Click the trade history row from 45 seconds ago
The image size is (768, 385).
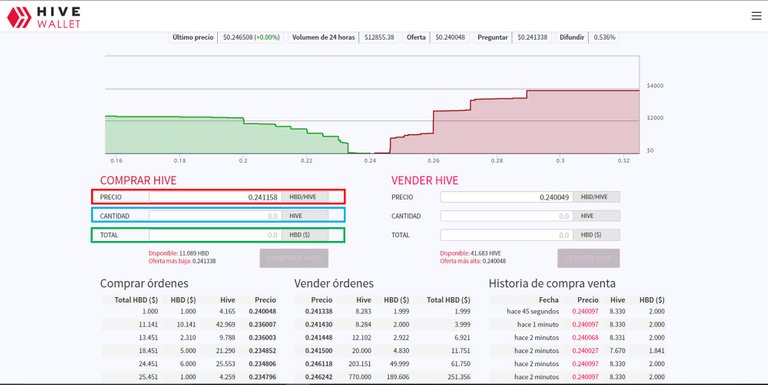coord(577,312)
